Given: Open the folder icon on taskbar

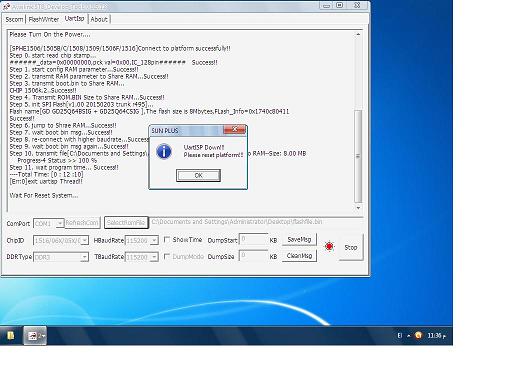Looking at the screenshot, I should click(11, 335).
